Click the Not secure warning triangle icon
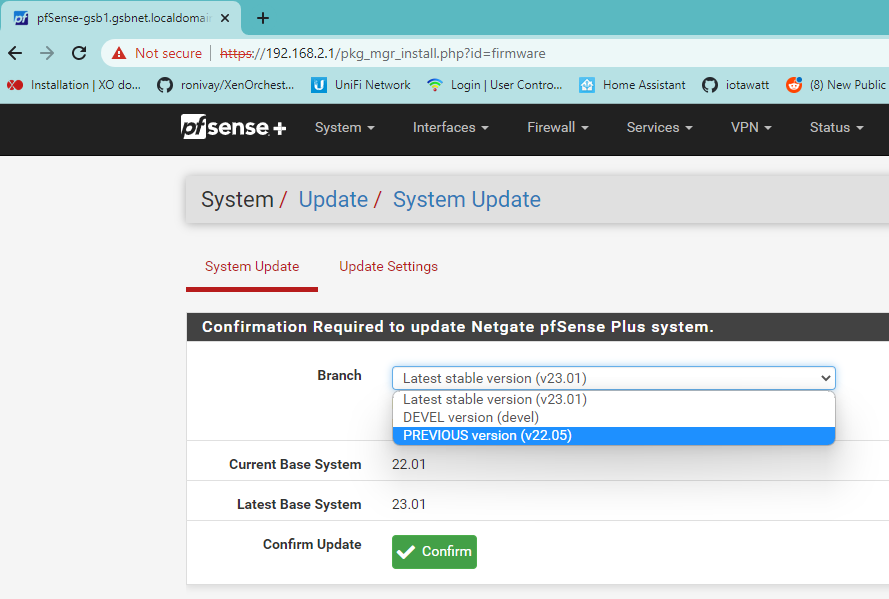The height and width of the screenshot is (599, 889). (x=119, y=53)
